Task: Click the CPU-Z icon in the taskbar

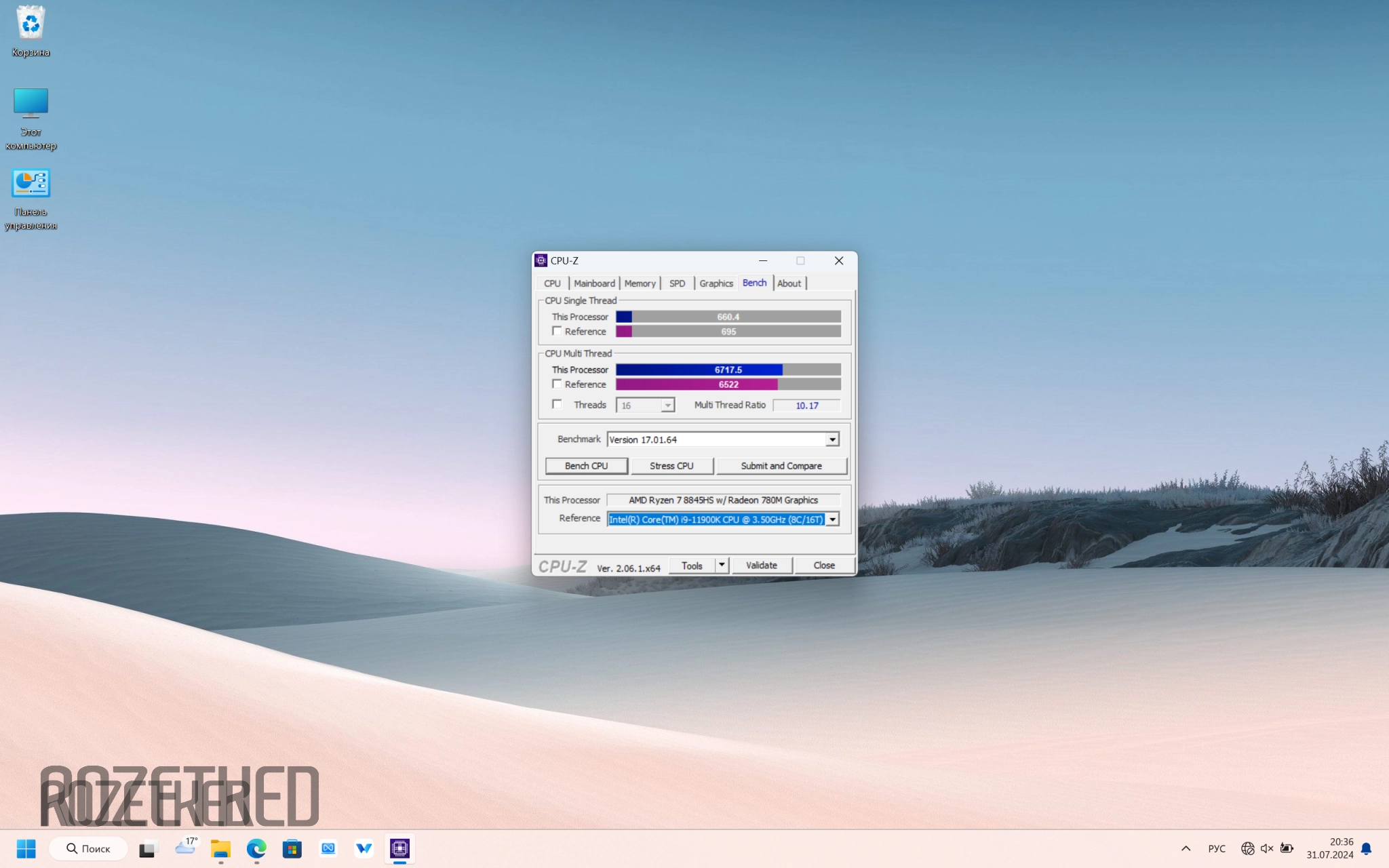Action: [399, 848]
